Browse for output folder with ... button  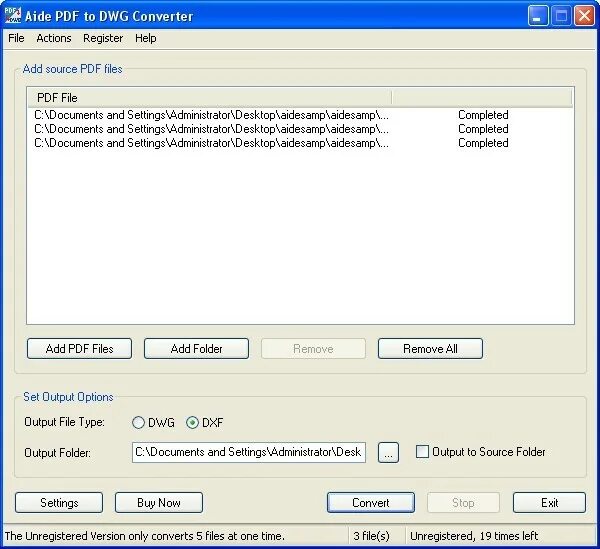pyautogui.click(x=388, y=453)
